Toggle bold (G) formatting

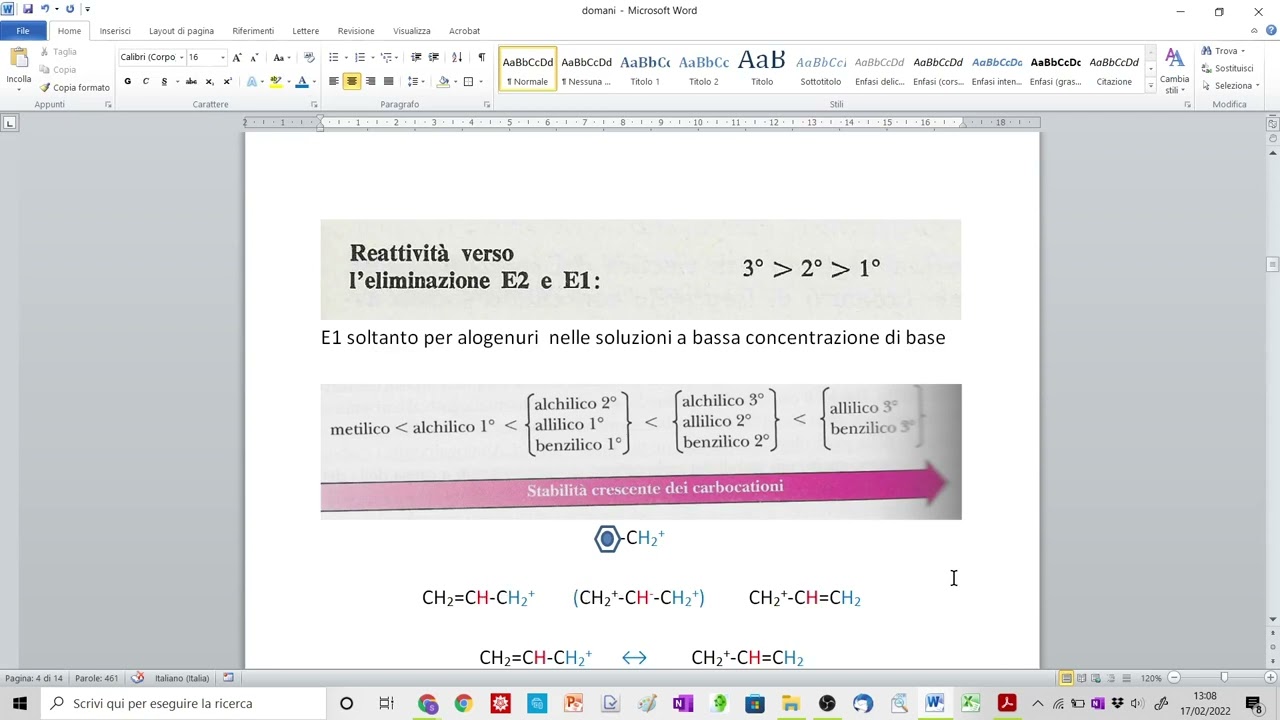click(x=127, y=81)
